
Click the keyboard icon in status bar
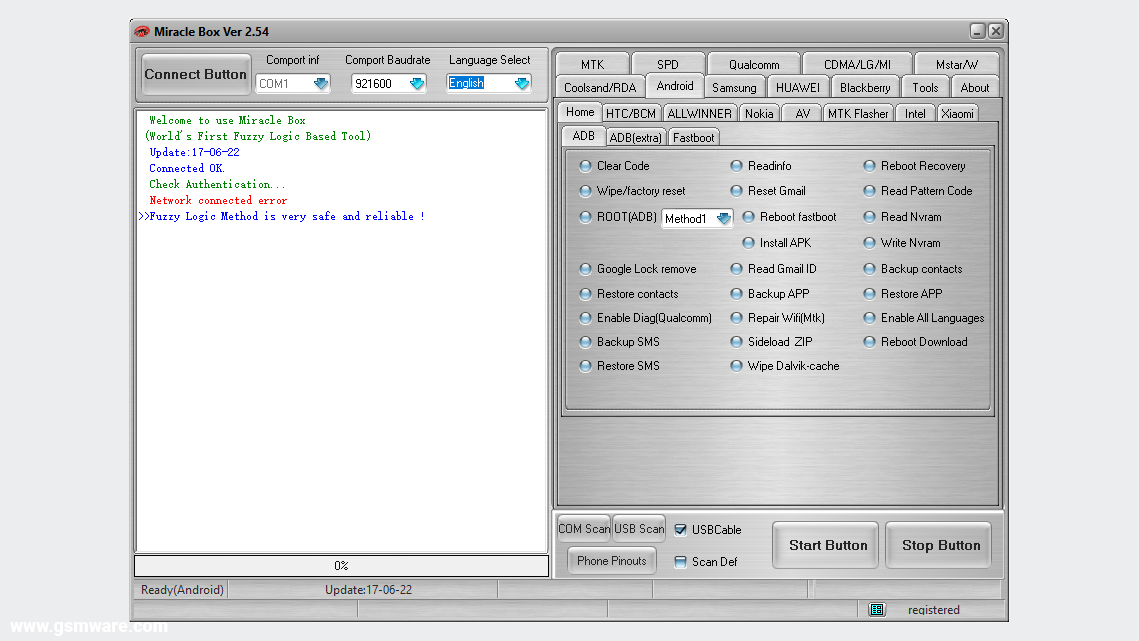coord(877,609)
